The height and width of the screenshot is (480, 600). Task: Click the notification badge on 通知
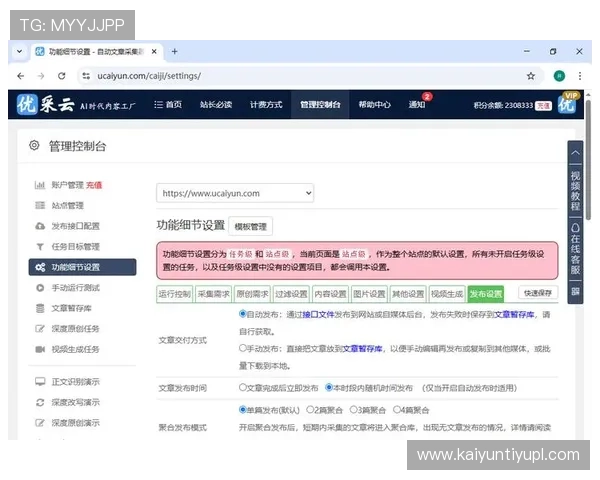[x=427, y=96]
